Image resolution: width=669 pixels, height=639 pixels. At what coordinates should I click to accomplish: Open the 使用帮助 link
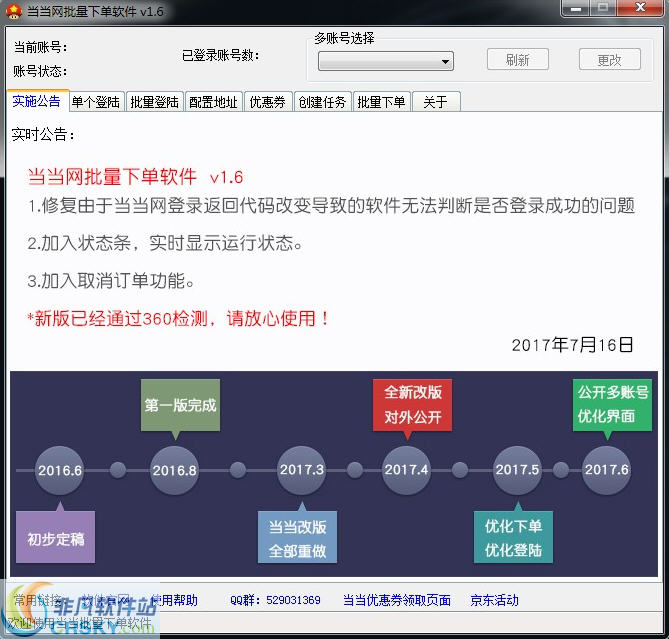[x=175, y=600]
